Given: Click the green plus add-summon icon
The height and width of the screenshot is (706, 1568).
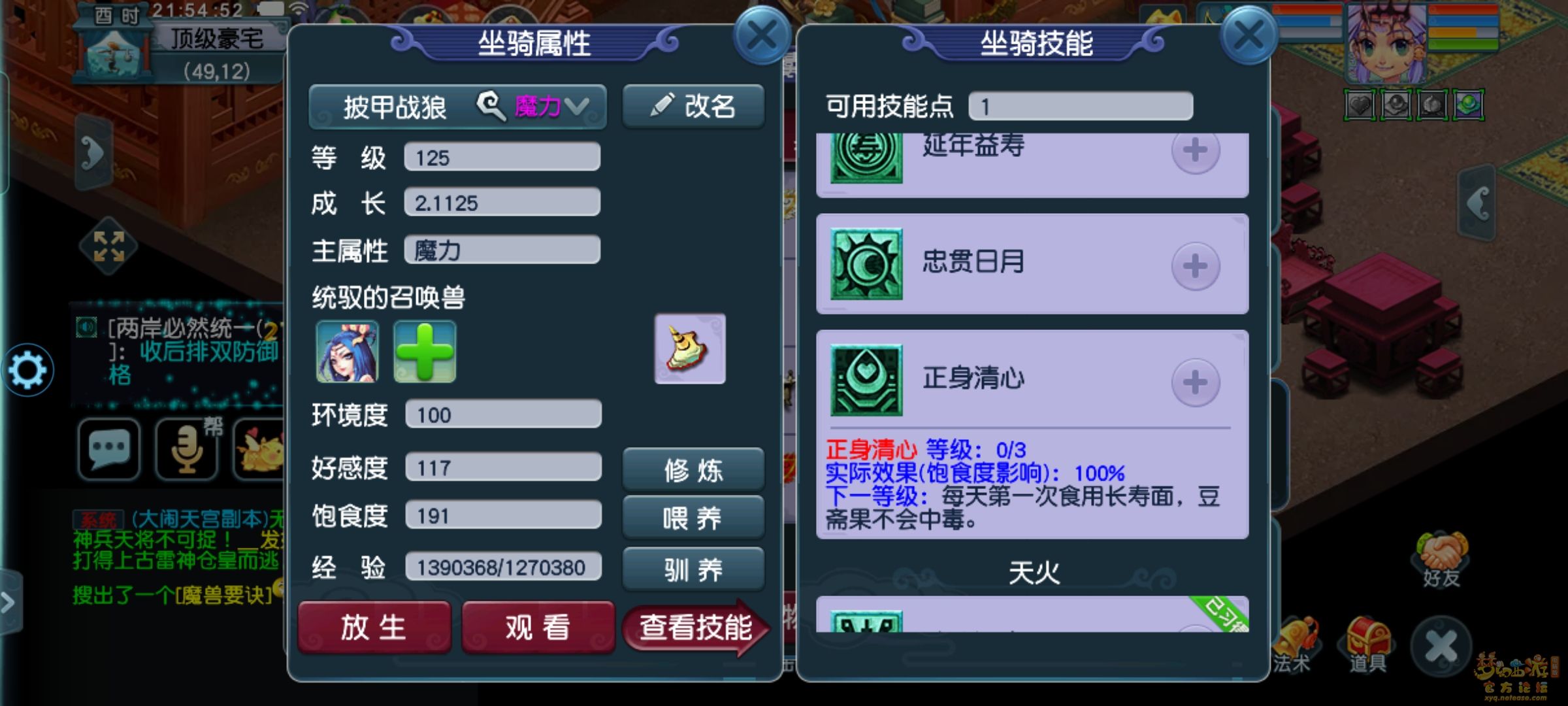Looking at the screenshot, I should point(425,351).
